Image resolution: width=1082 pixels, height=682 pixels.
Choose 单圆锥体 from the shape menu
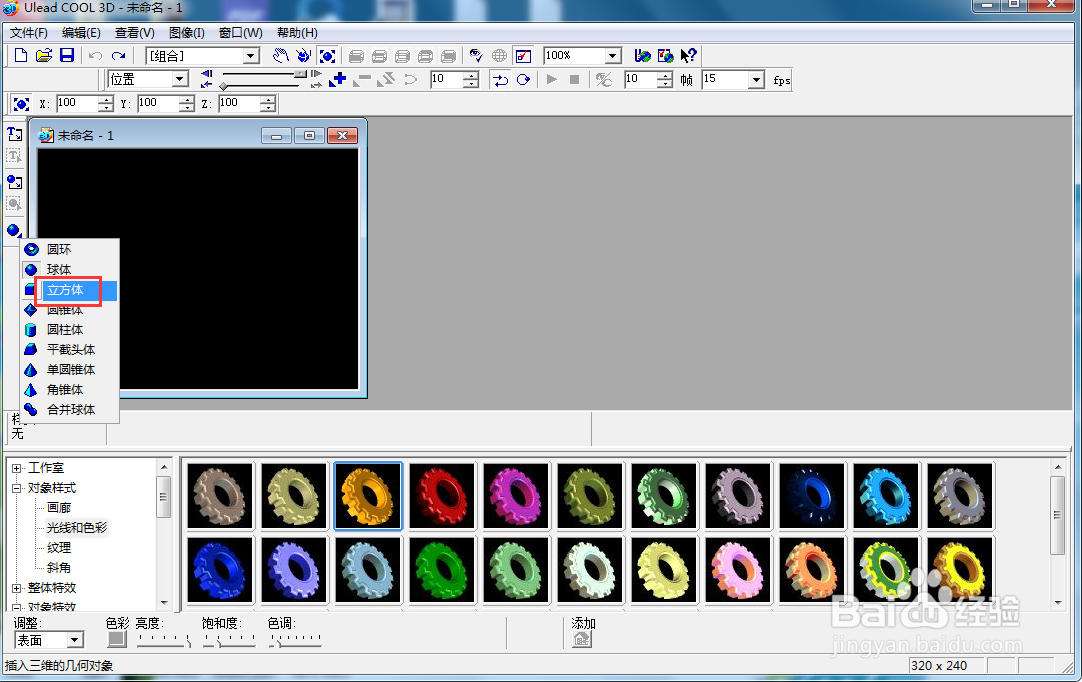click(70, 370)
